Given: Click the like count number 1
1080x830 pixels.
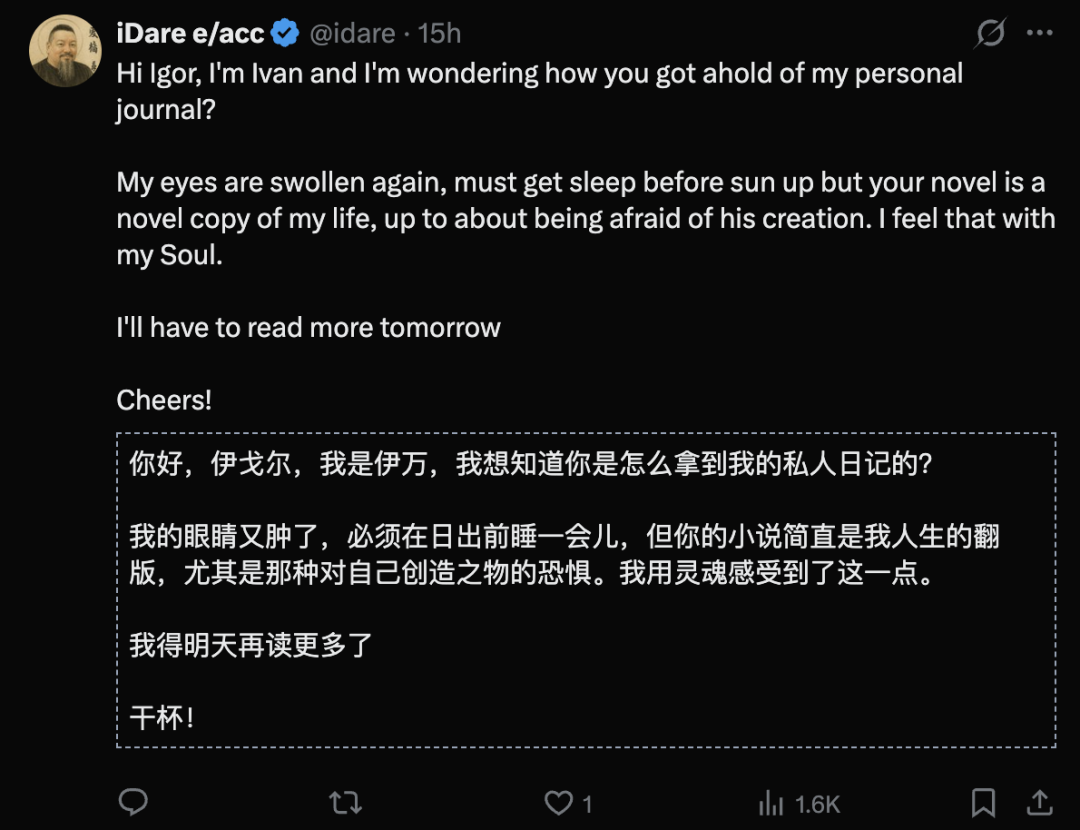Looking at the screenshot, I should 587,803.
